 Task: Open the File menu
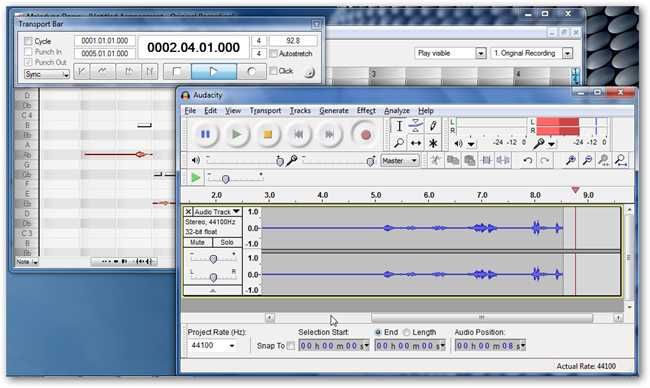(190, 111)
